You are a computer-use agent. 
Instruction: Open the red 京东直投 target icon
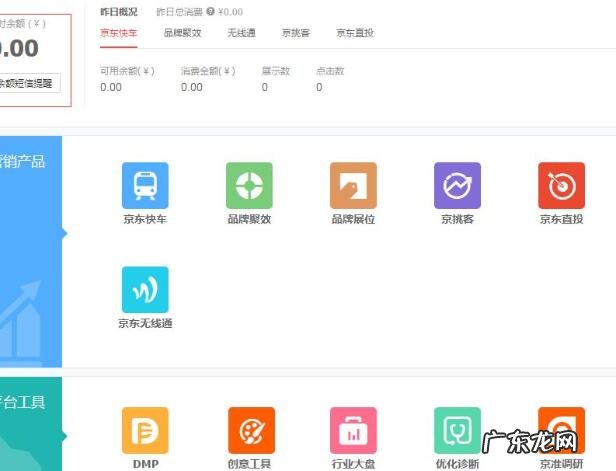561,185
